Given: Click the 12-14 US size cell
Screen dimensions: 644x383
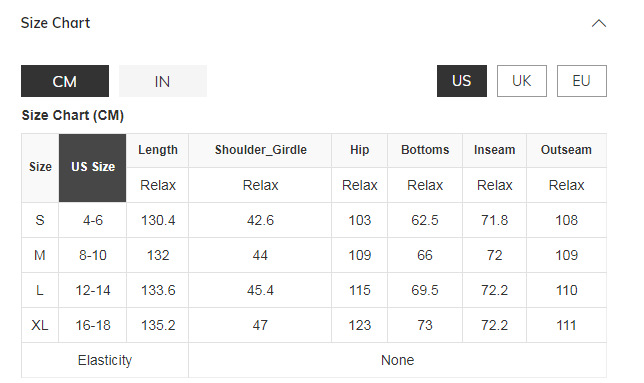Looking at the screenshot, I should (93, 290).
